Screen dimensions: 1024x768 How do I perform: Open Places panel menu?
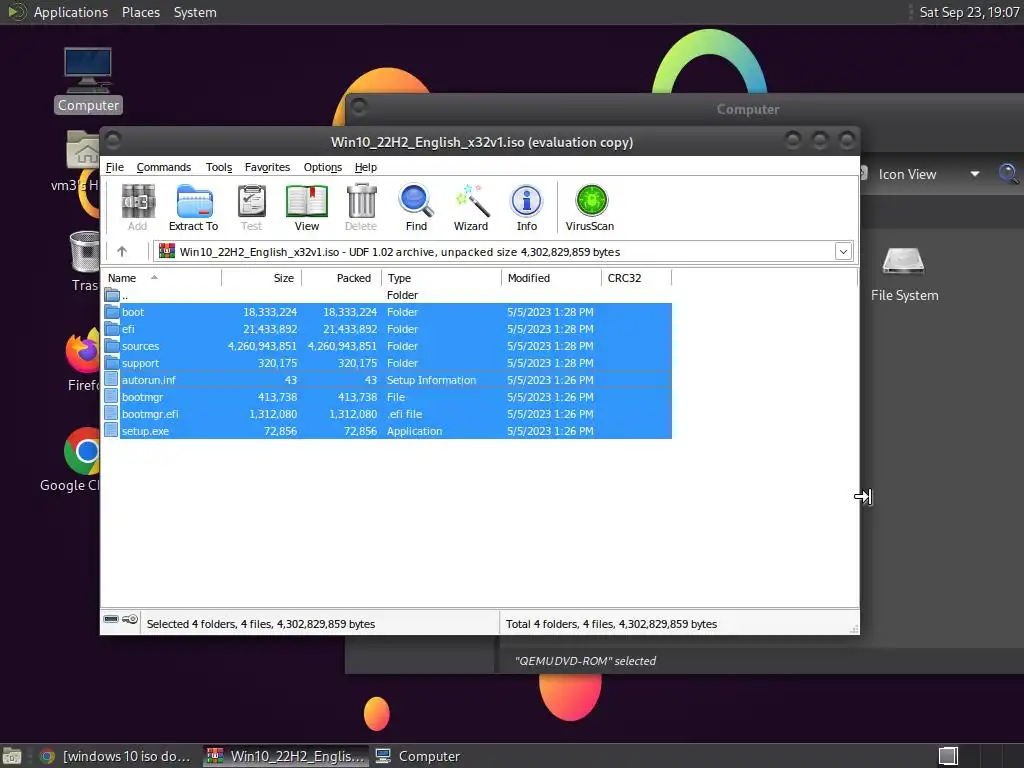click(x=141, y=12)
